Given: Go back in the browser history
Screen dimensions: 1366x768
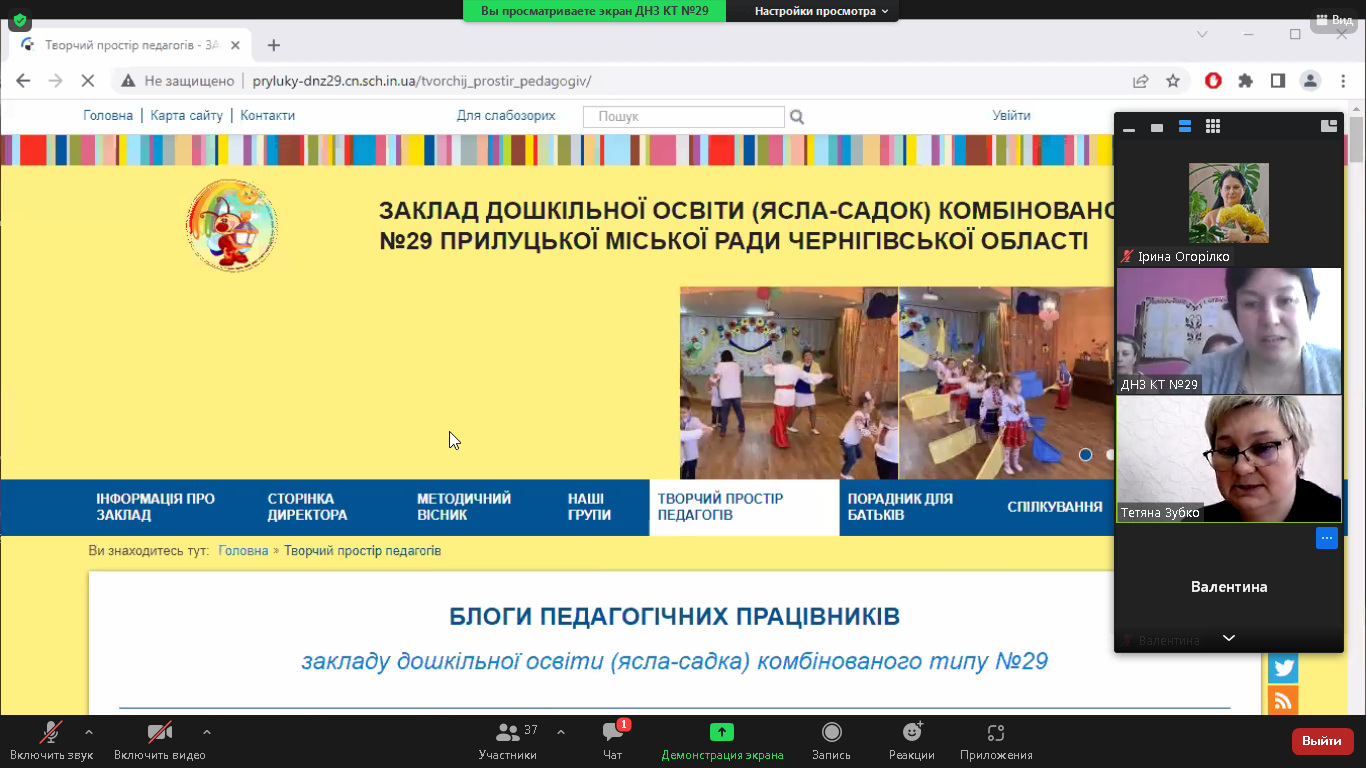Looking at the screenshot, I should [23, 81].
